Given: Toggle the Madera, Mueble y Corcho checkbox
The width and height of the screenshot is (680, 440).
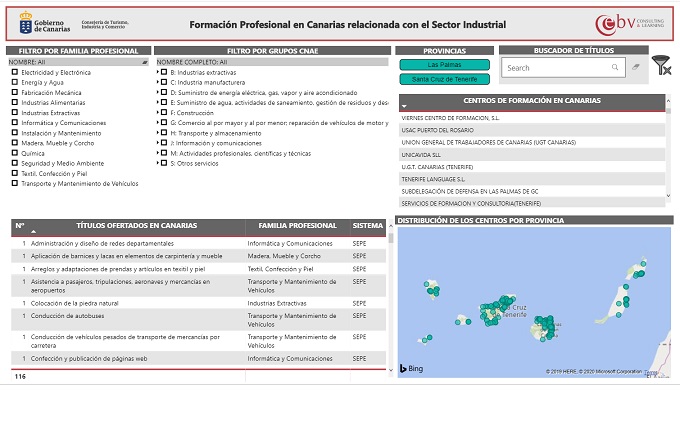Looking at the screenshot, I should point(15,143).
